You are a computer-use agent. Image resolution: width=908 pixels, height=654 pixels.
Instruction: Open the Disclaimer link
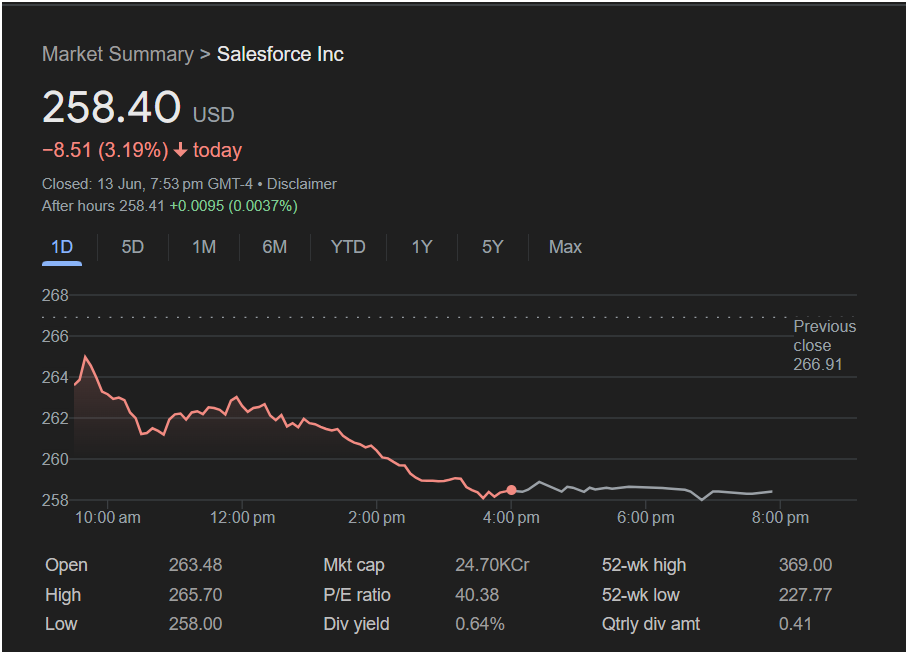[x=302, y=184]
